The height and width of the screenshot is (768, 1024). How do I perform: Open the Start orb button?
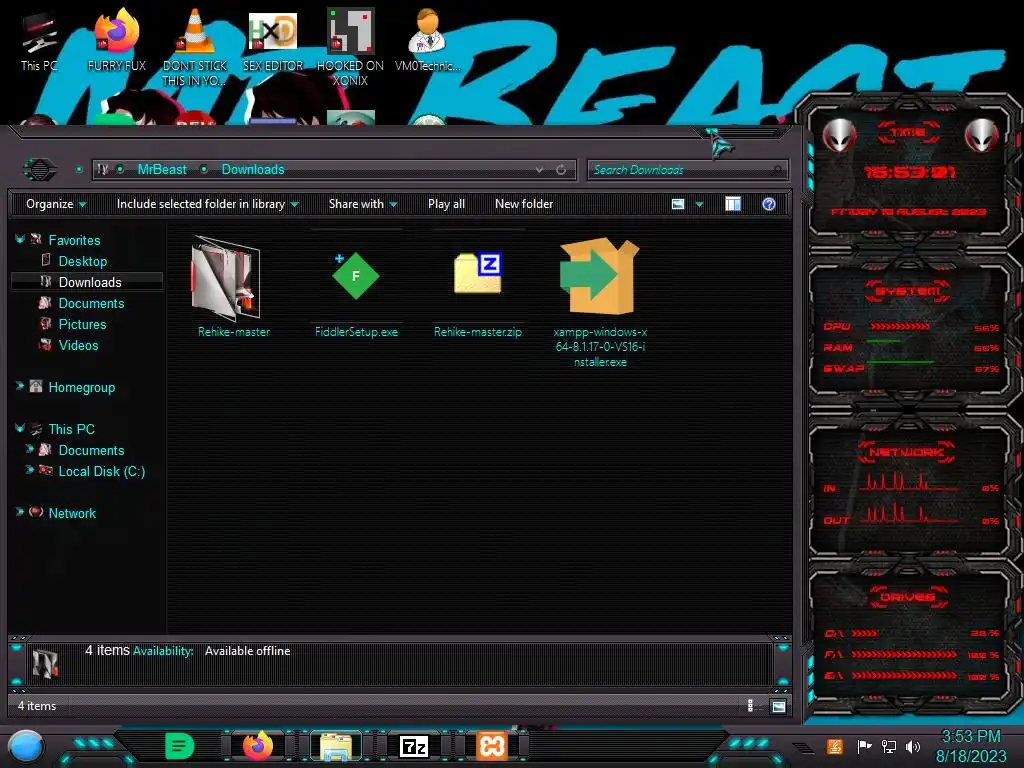point(26,746)
